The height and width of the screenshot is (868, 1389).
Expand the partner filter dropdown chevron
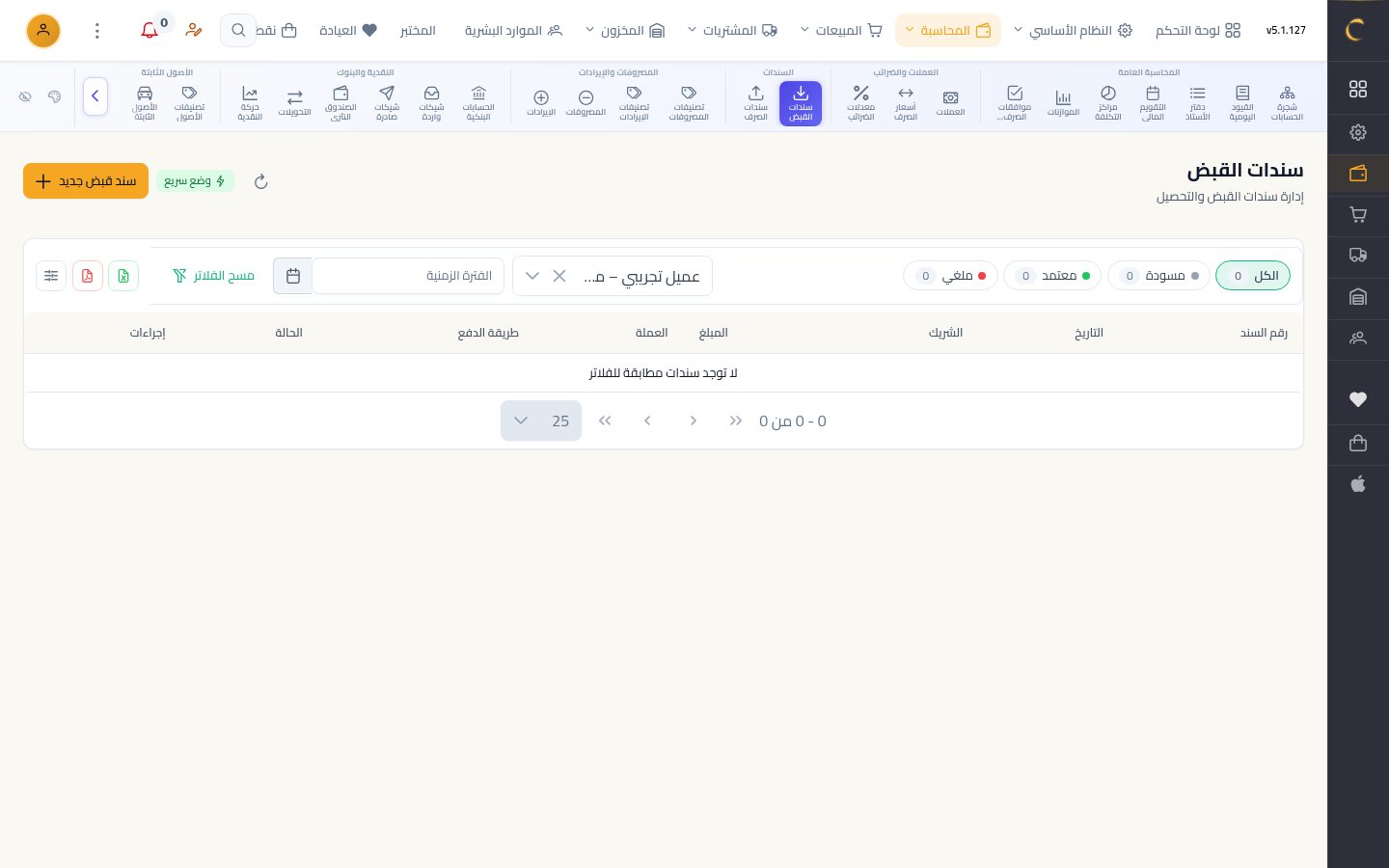[531, 276]
